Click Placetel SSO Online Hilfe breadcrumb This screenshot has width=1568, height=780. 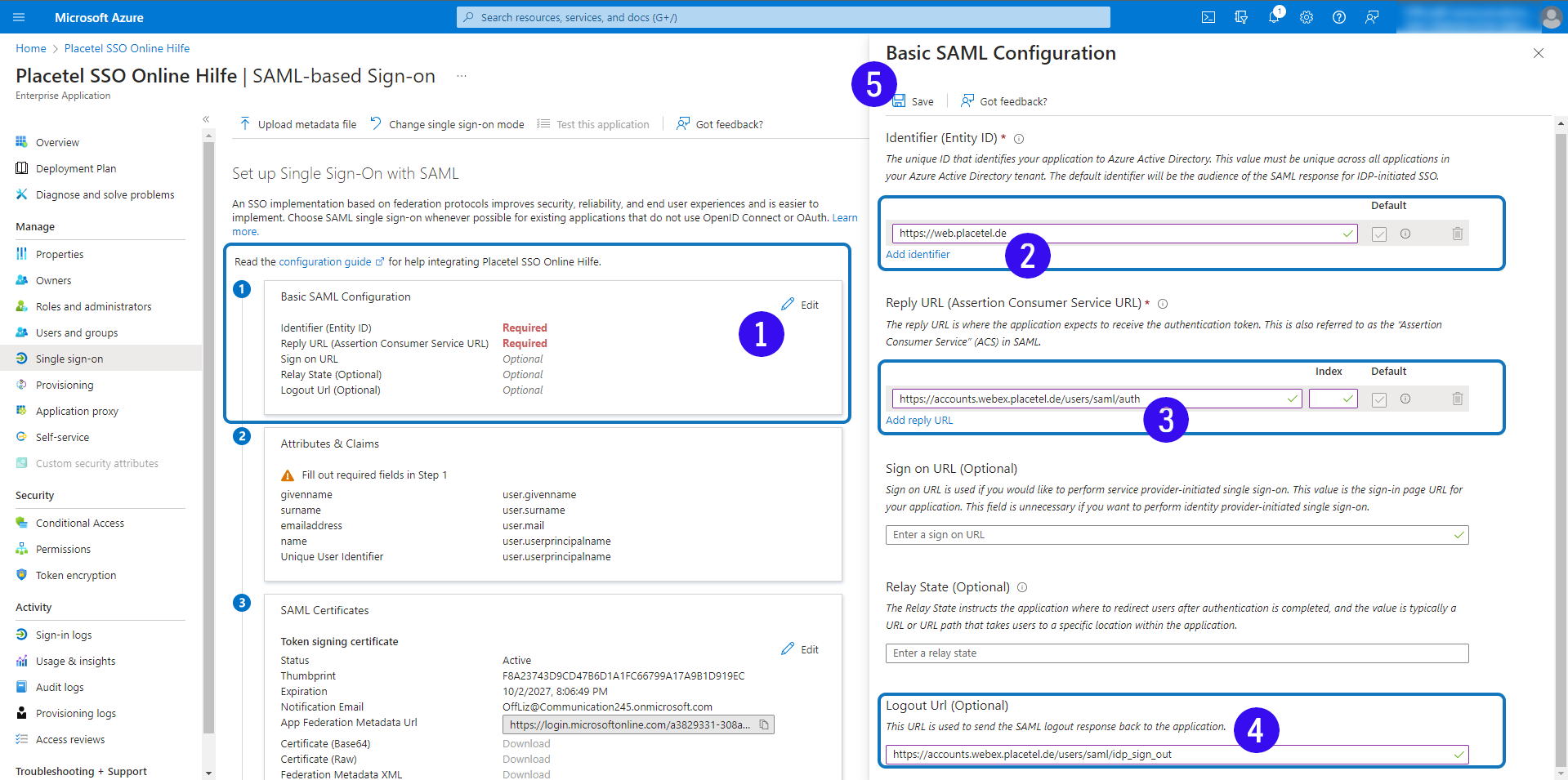coord(127,49)
